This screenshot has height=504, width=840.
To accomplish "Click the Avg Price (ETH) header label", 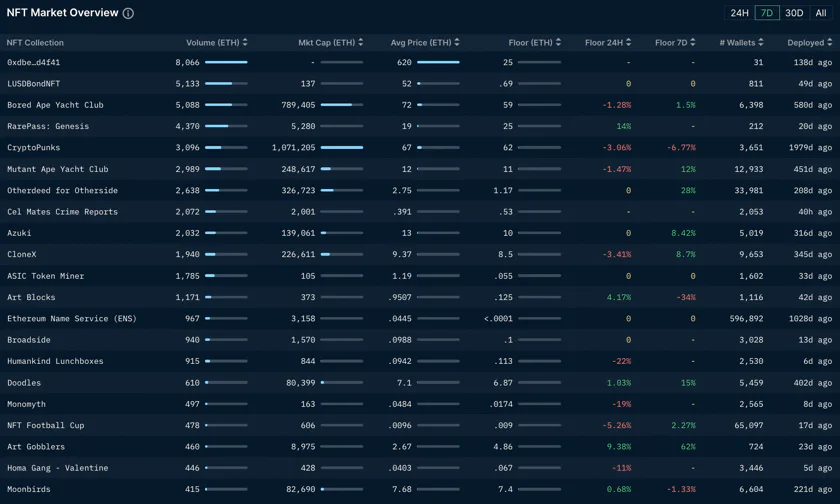I will [421, 42].
